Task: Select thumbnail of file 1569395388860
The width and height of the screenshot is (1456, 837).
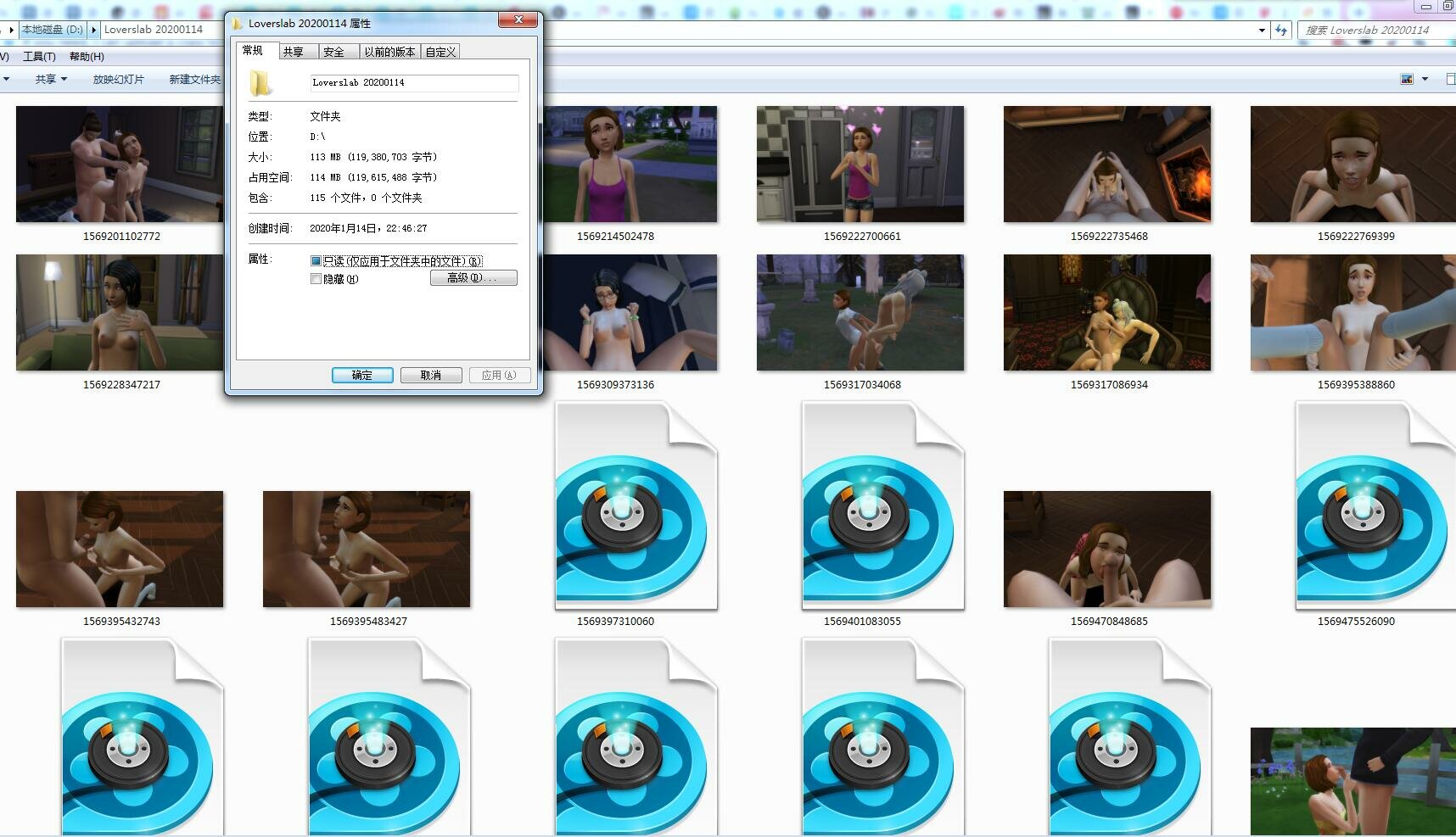Action: point(1353,312)
